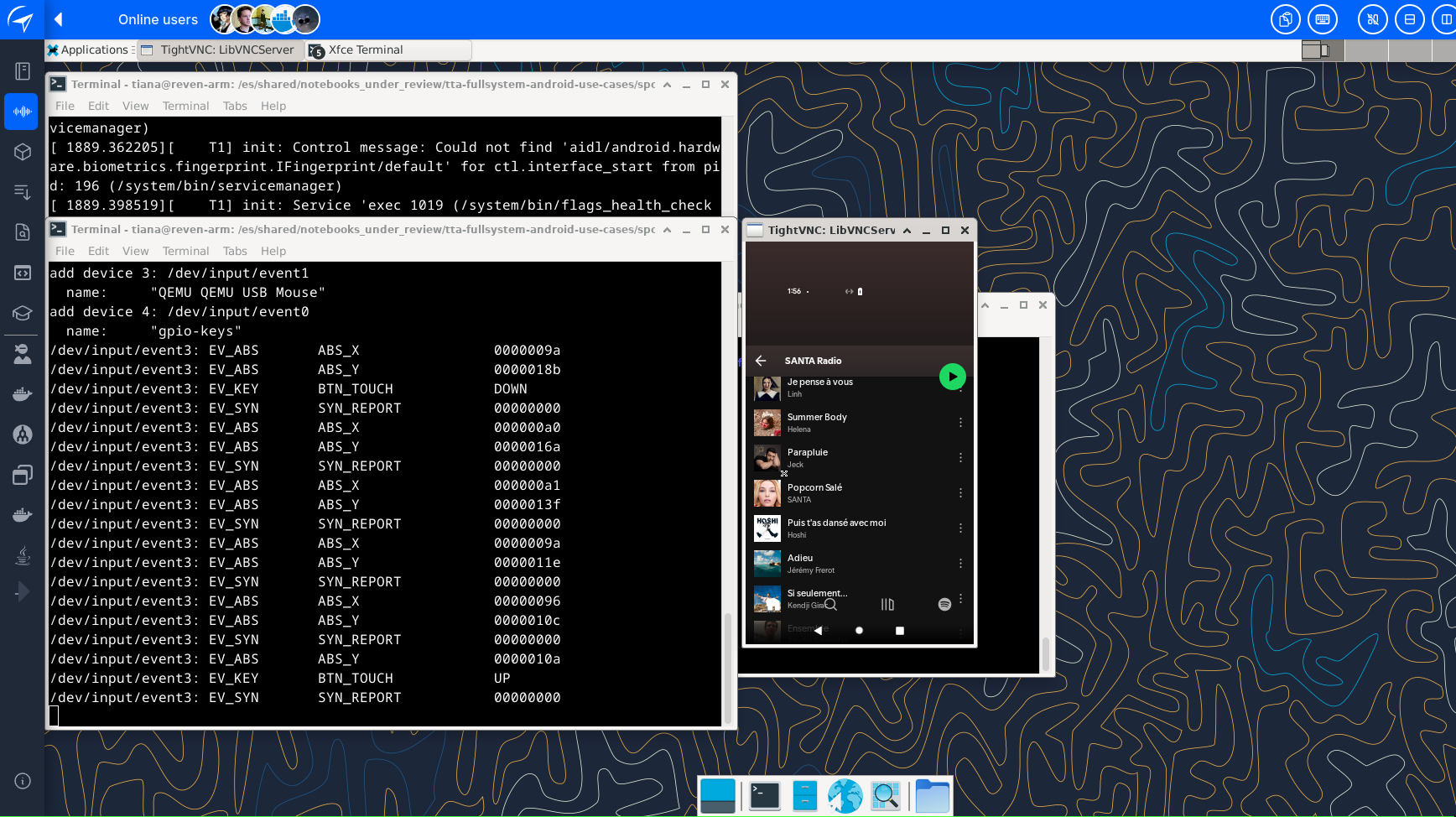The height and width of the screenshot is (817, 1456).
Task: Switch to horizontal split layout
Action: coord(1410,19)
